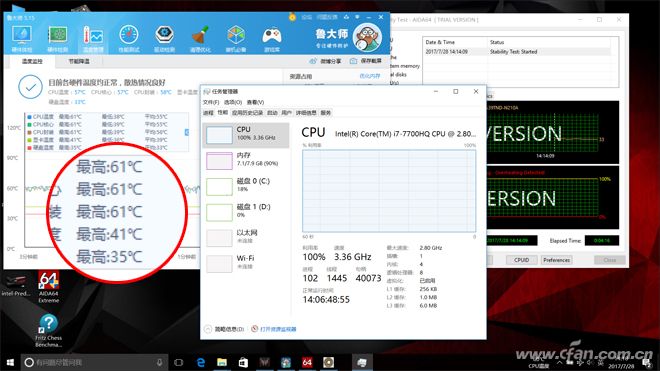Open the driver detection gear box icon

point(165,39)
